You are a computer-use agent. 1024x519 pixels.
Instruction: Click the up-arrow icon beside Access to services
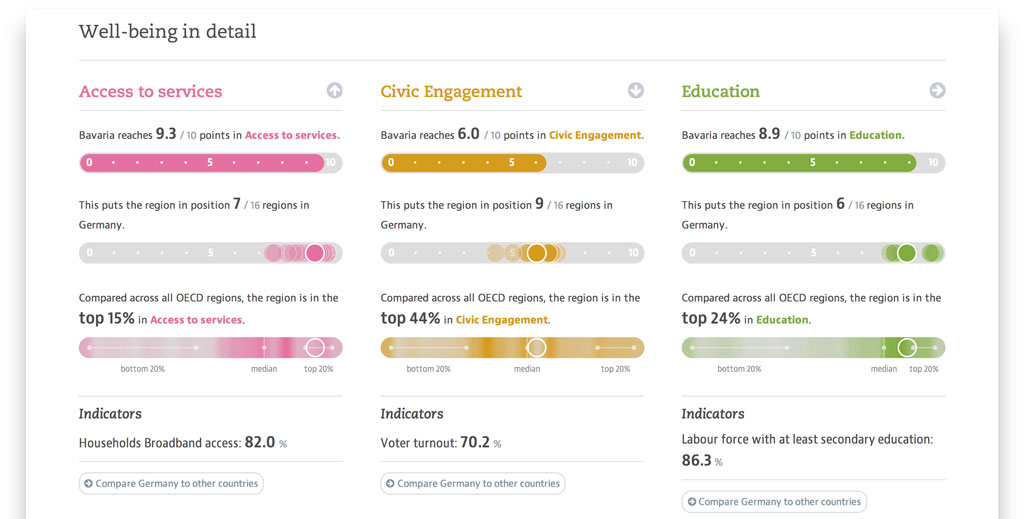pyautogui.click(x=334, y=91)
